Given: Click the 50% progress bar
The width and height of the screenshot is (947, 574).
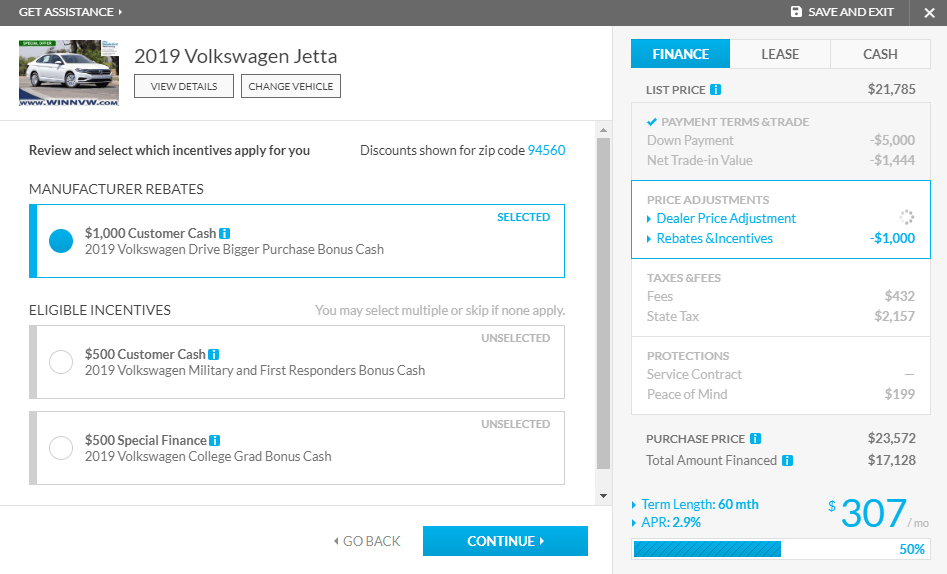Looking at the screenshot, I should pos(780,549).
